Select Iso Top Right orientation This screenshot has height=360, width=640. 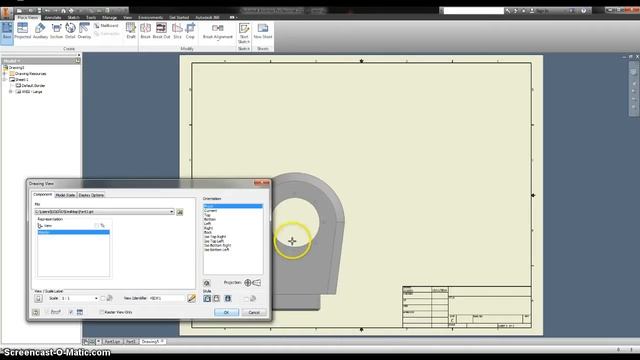215,237
